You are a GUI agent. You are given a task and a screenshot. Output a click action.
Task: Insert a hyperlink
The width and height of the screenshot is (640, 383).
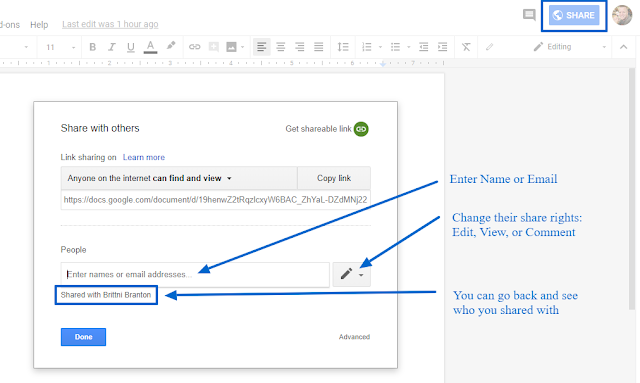tap(194, 47)
